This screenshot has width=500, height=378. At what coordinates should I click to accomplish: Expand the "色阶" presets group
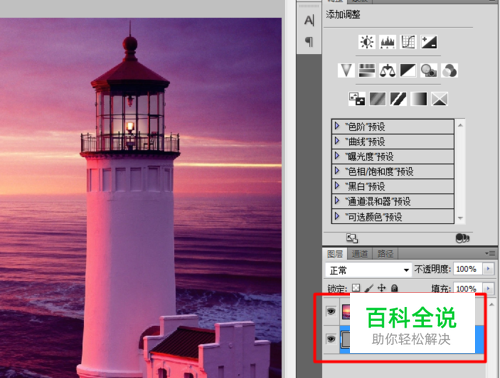pos(337,126)
